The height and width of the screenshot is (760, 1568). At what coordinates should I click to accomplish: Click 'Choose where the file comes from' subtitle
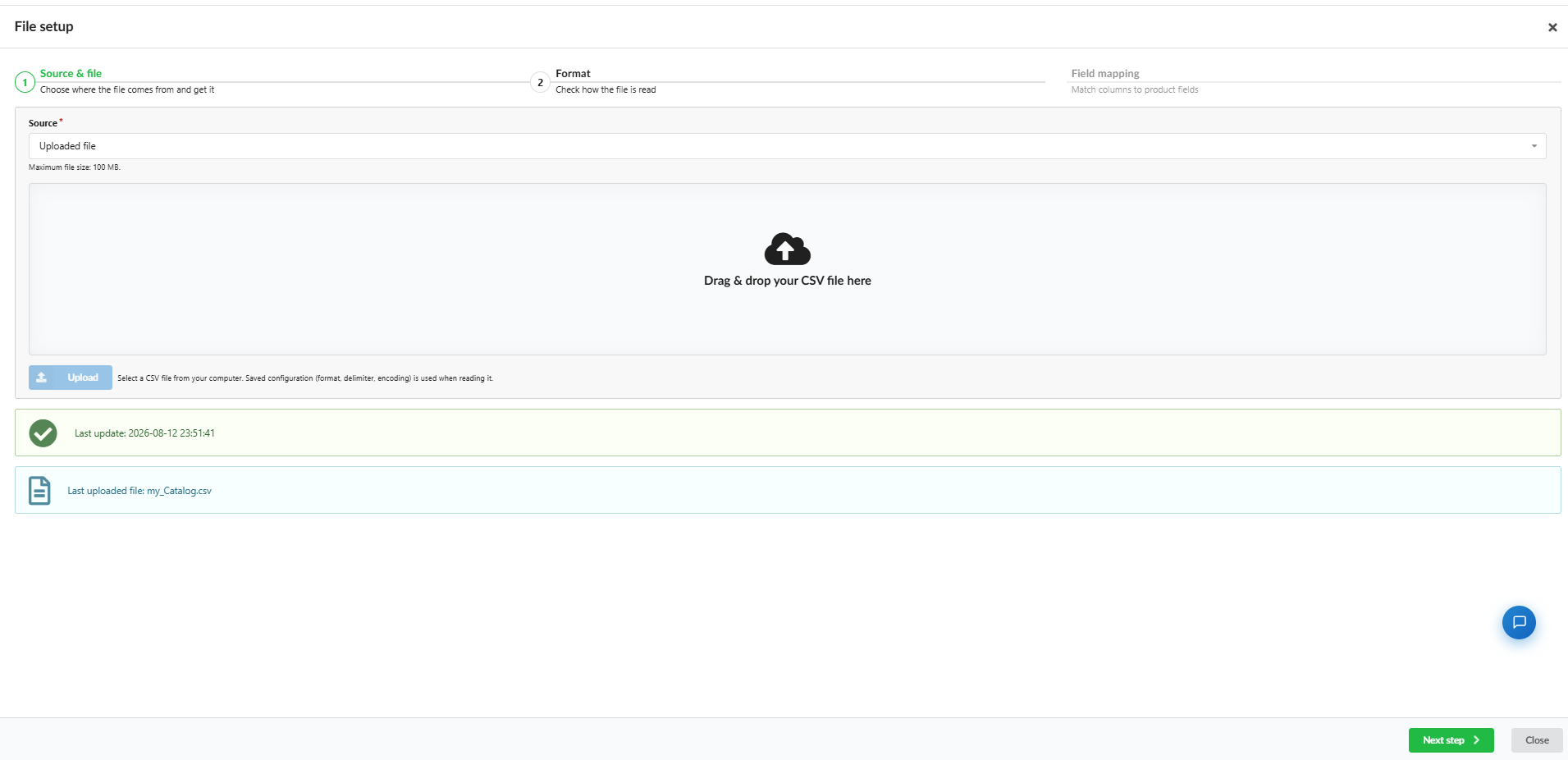pyautogui.click(x=127, y=89)
